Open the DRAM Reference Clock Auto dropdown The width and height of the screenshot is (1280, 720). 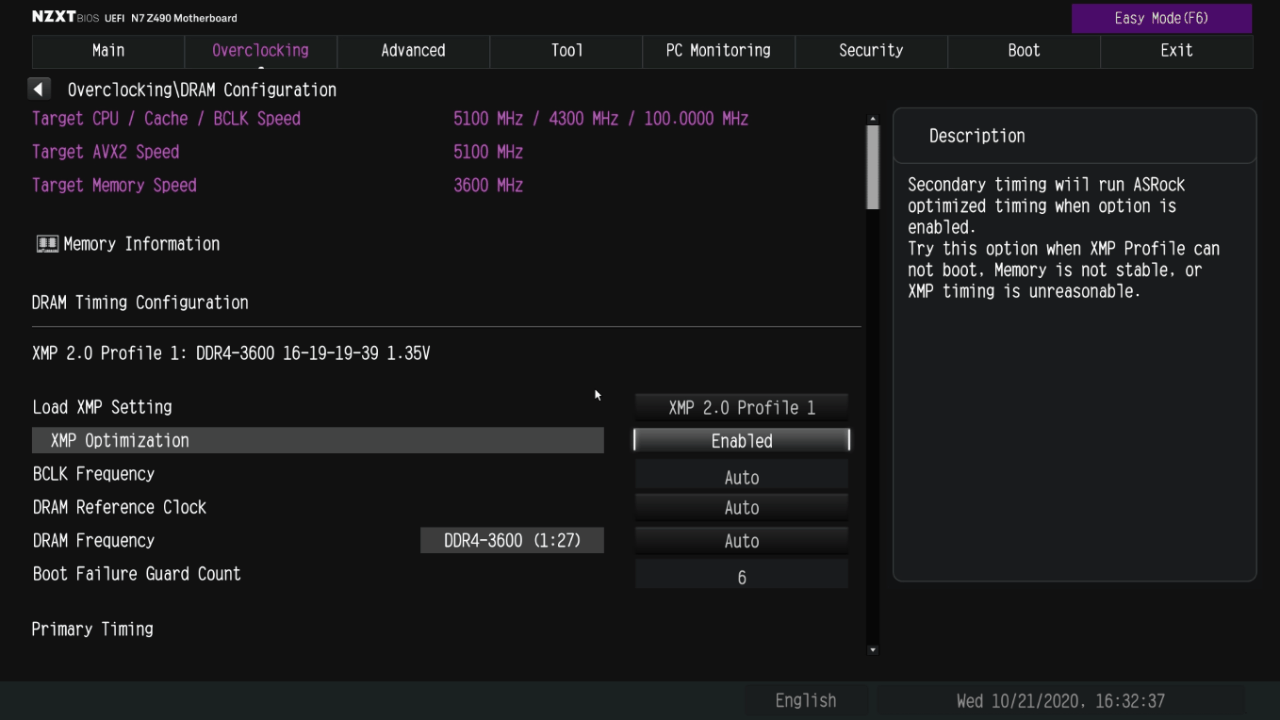(x=741, y=507)
